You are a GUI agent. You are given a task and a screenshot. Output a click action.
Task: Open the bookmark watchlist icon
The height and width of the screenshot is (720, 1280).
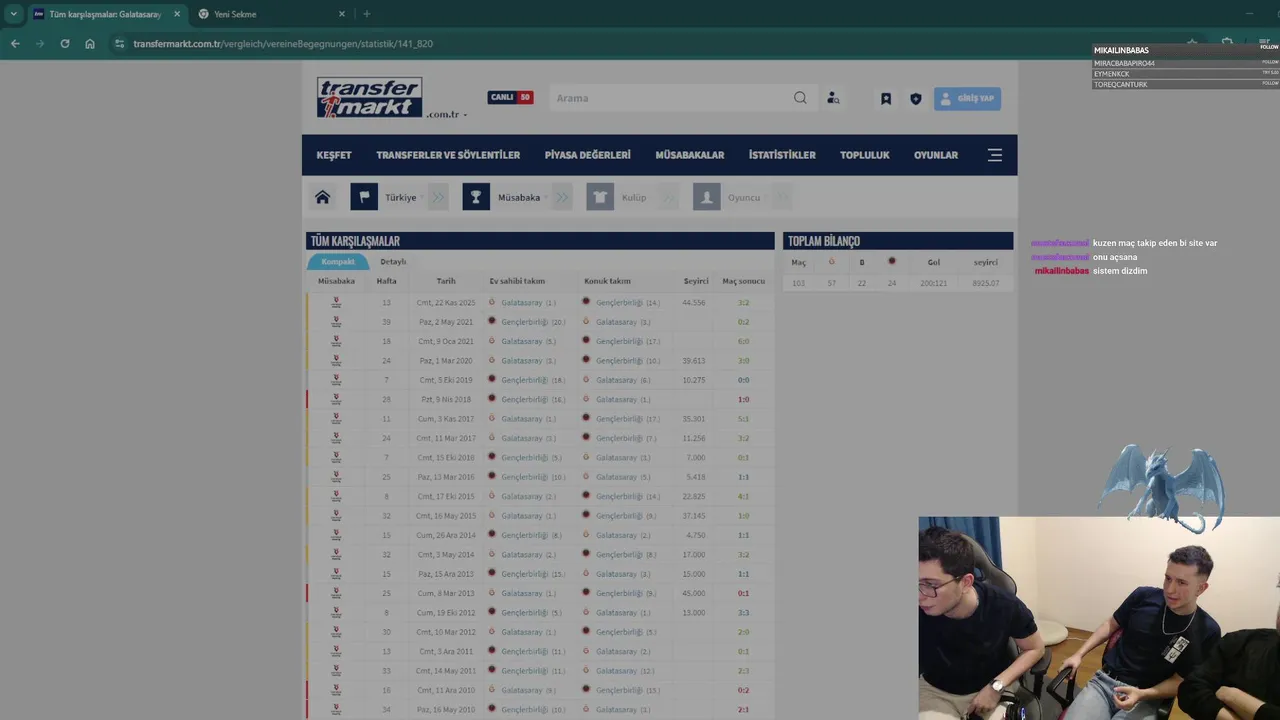886,99
